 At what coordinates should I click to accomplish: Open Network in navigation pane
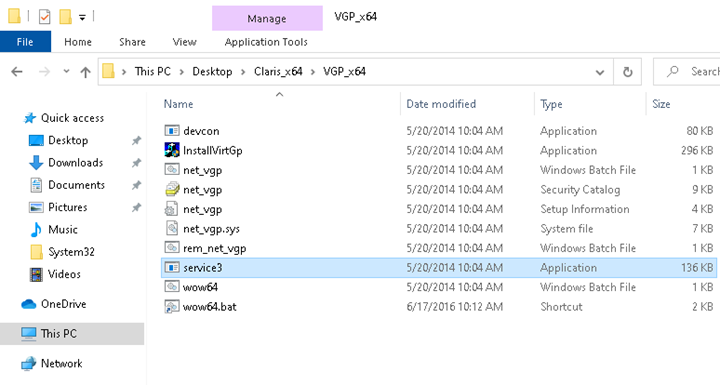point(62,363)
